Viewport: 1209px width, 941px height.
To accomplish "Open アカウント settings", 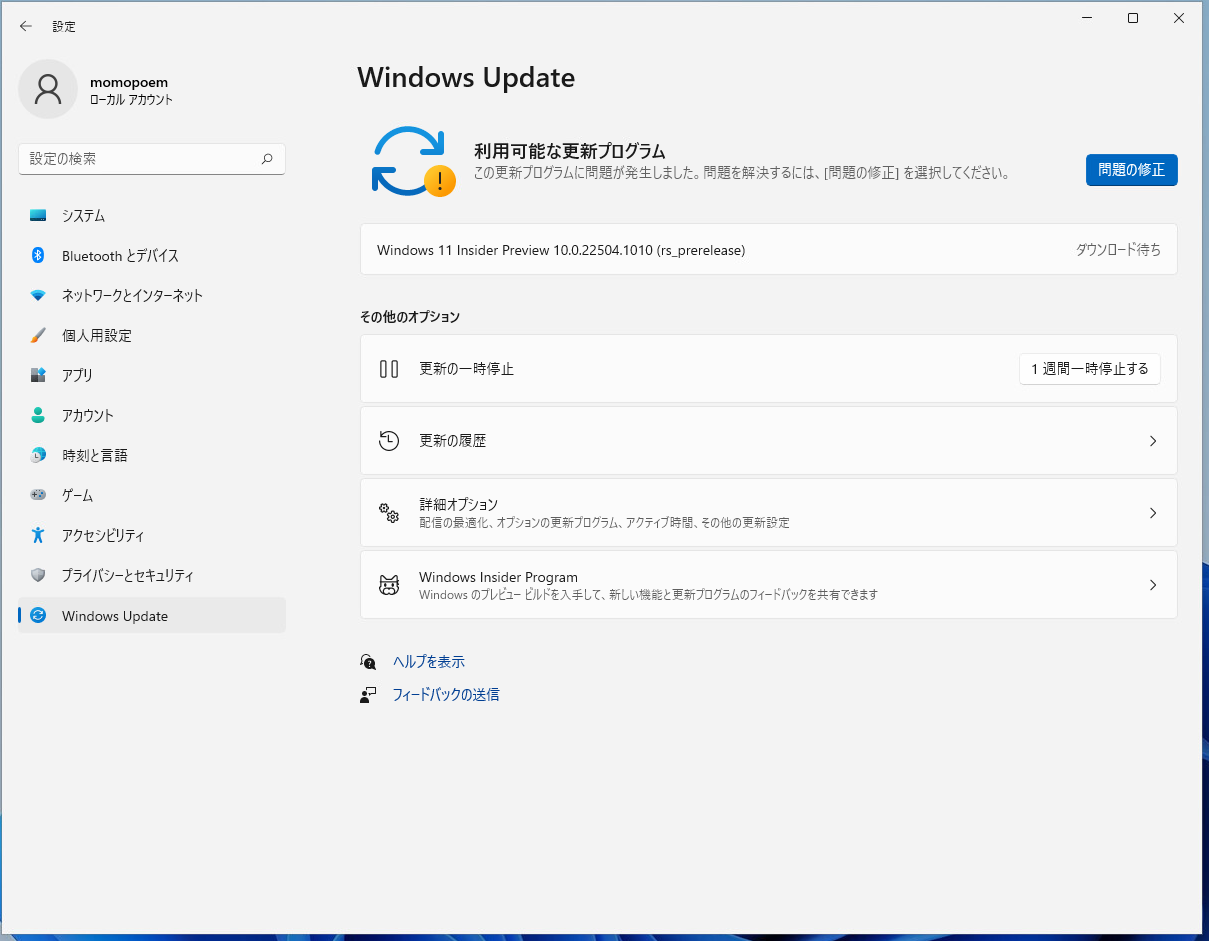I will (x=152, y=415).
